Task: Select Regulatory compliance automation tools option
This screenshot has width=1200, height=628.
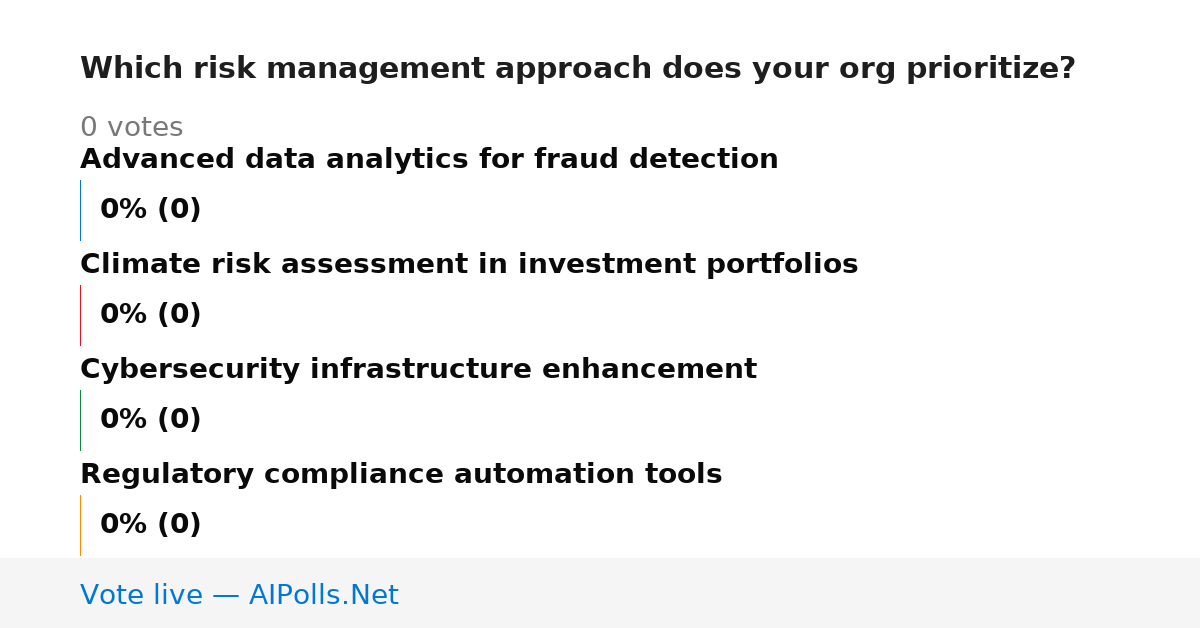Action: coord(401,474)
